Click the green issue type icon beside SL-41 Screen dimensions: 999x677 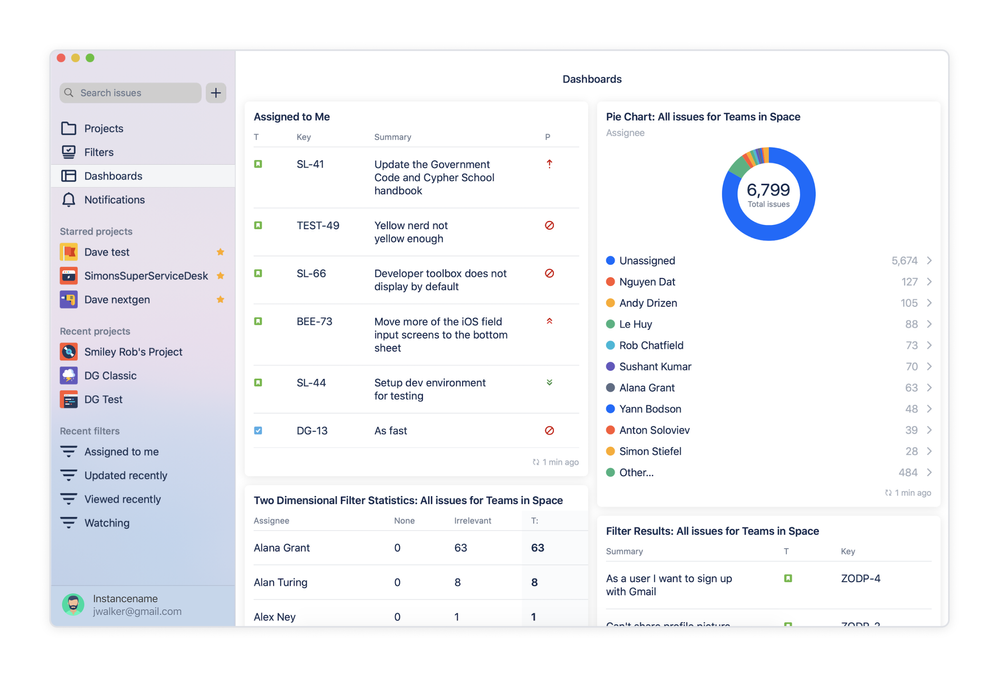pyautogui.click(x=256, y=164)
